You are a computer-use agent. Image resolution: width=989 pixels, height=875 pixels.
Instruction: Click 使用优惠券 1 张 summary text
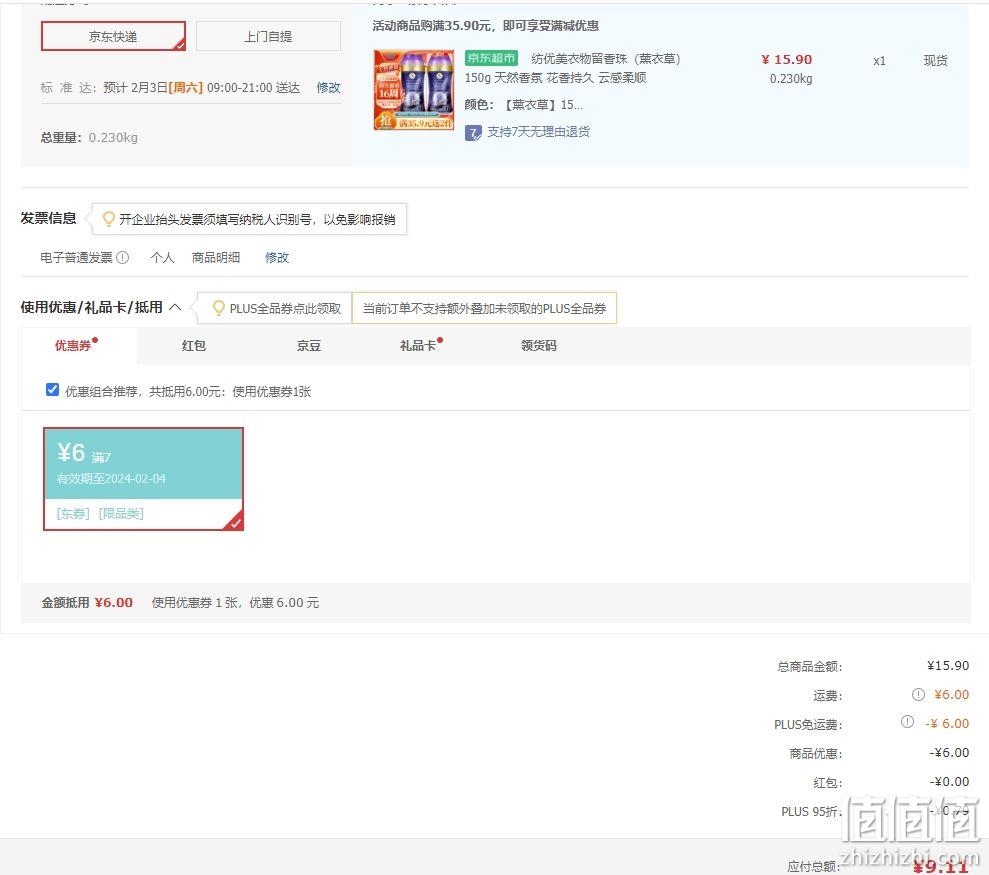[235, 602]
